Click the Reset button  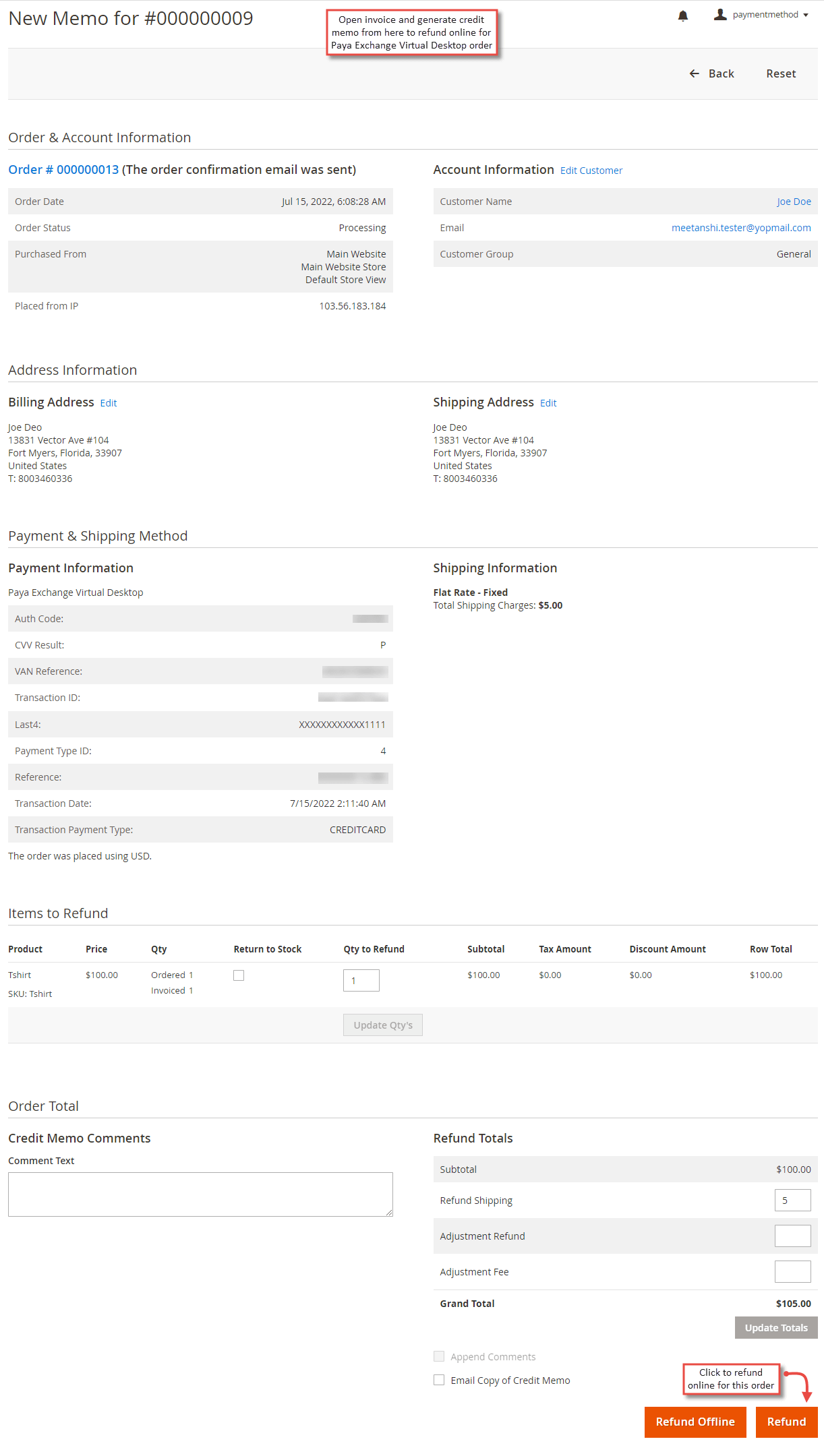(x=781, y=73)
